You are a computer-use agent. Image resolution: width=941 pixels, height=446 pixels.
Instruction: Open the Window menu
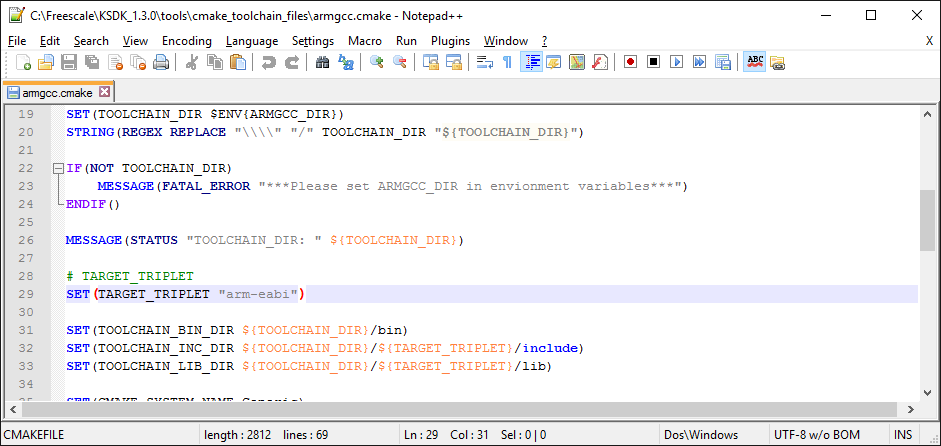click(506, 41)
